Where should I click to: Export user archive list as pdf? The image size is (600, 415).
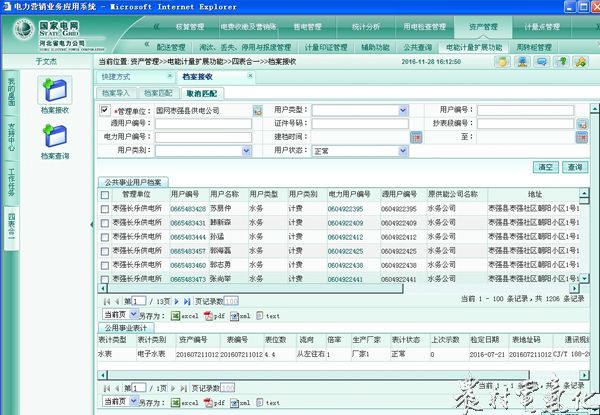213,314
